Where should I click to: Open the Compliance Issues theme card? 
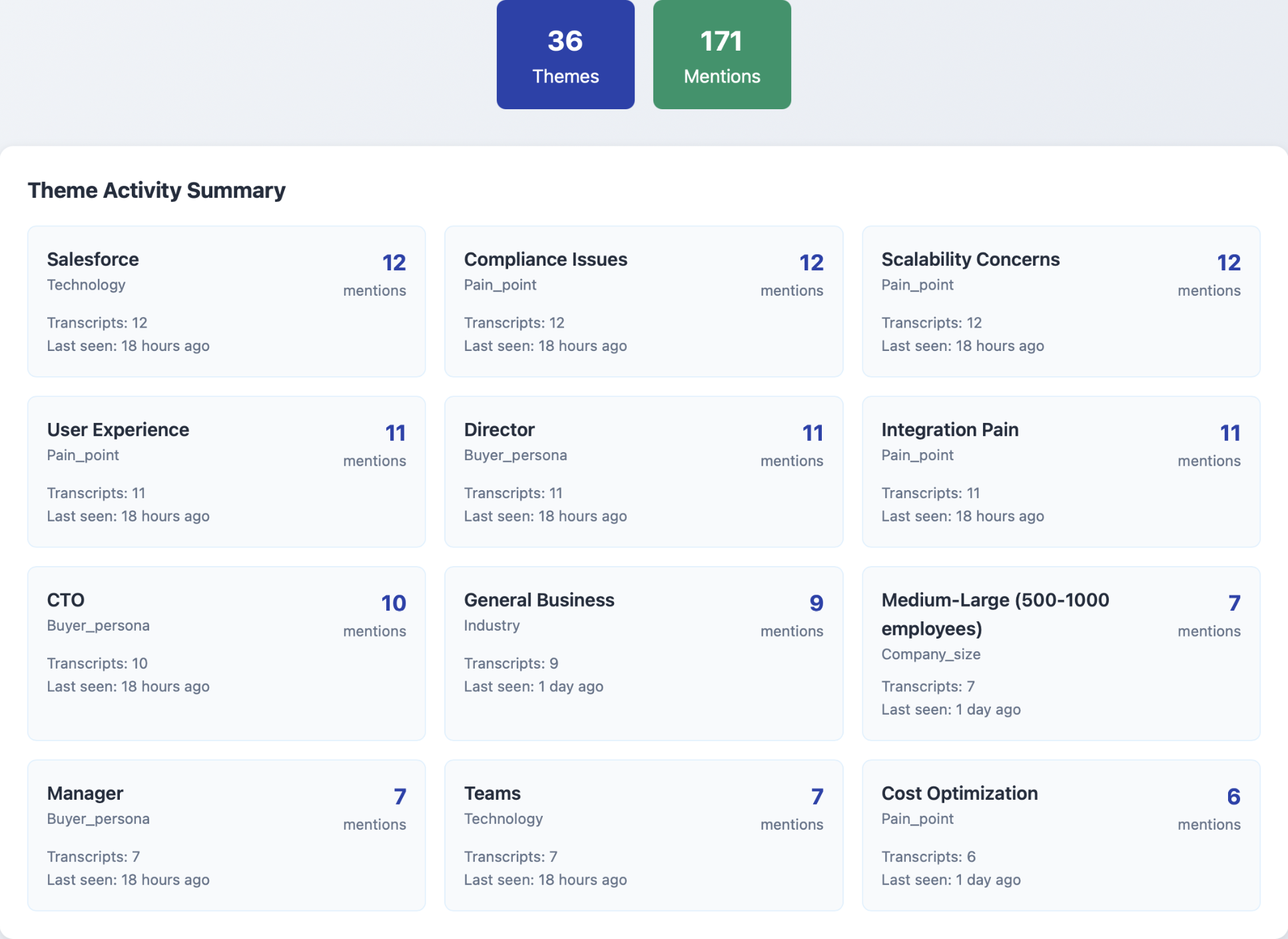643,302
